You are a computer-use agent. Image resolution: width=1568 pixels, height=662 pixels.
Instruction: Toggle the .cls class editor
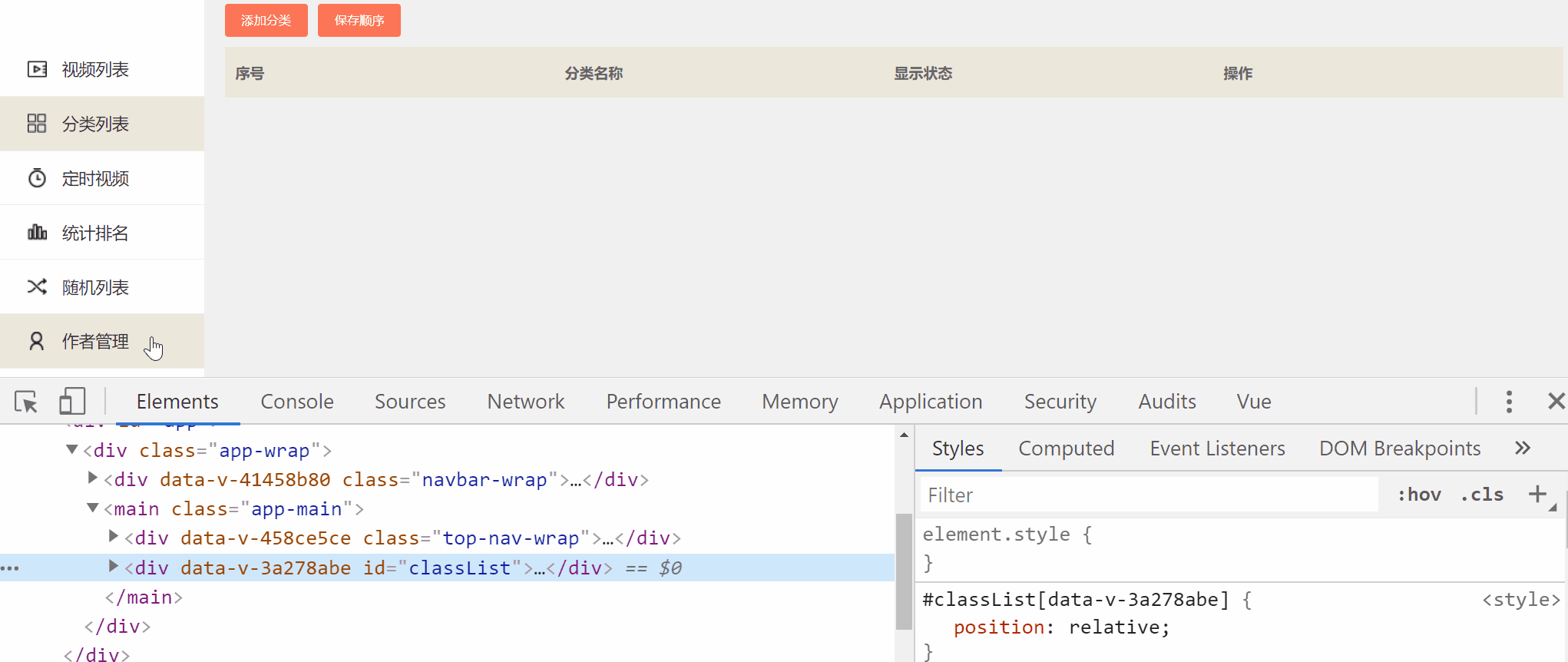(x=1482, y=495)
